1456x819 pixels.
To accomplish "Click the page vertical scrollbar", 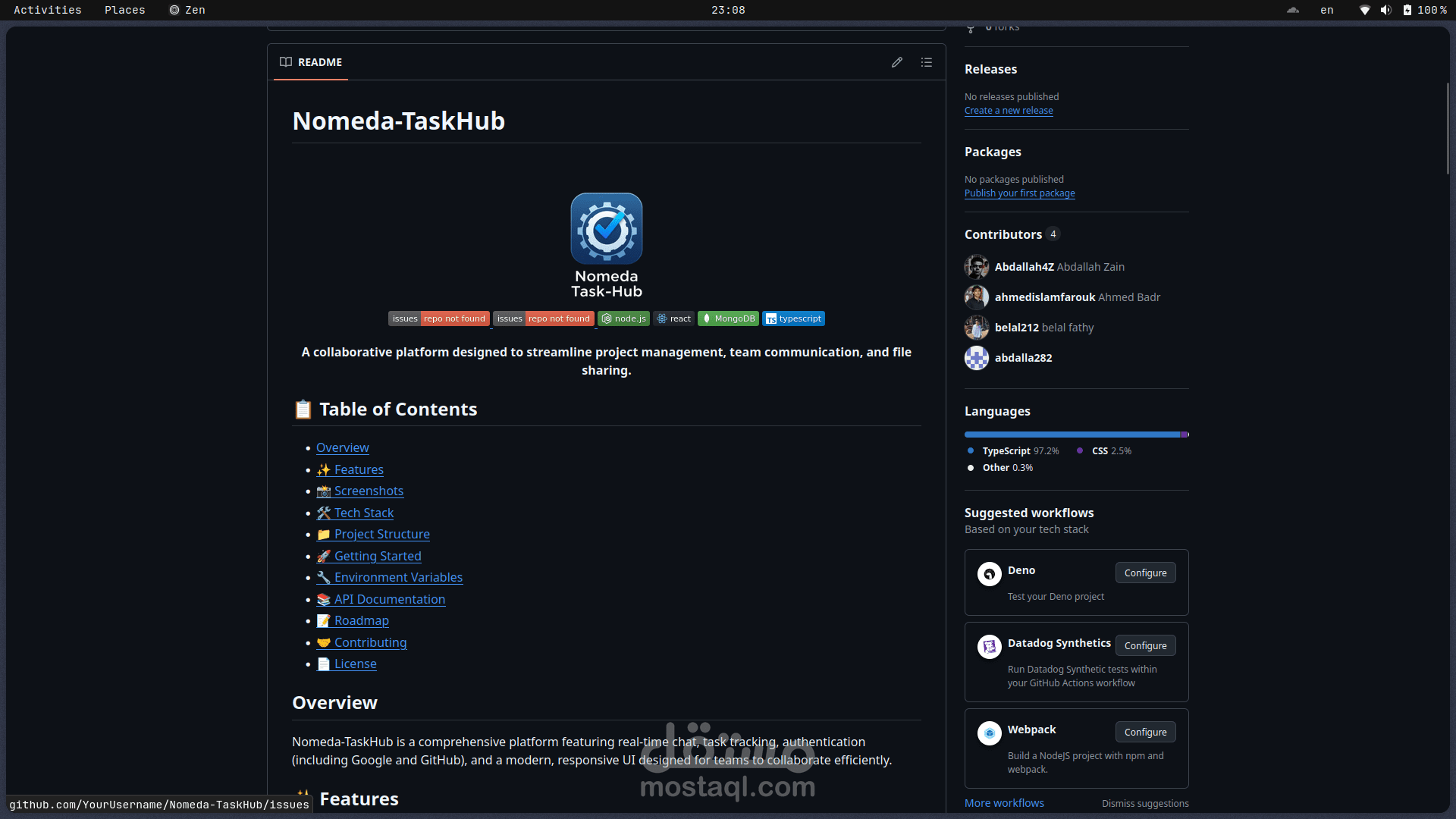I will (1447, 129).
